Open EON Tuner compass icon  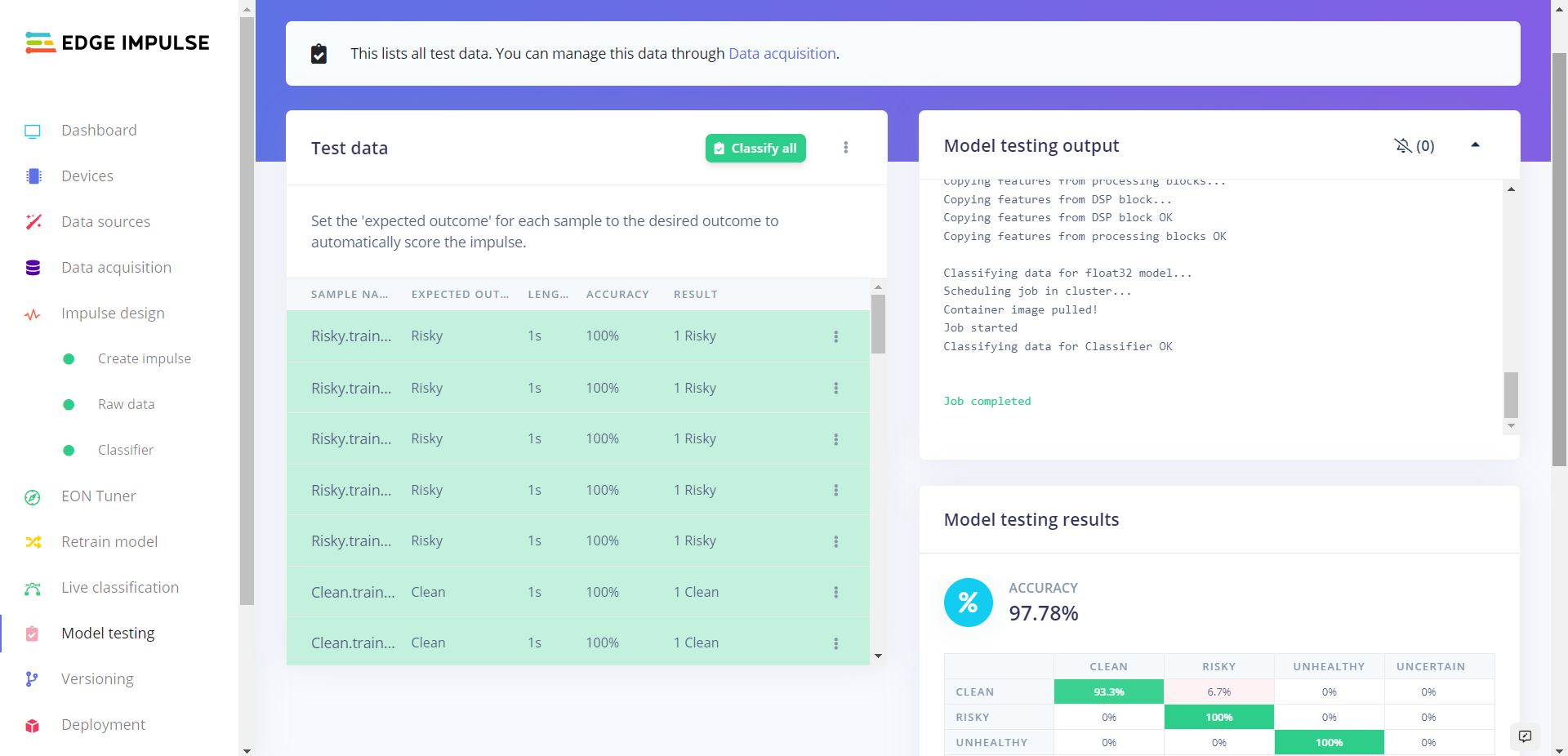33,497
